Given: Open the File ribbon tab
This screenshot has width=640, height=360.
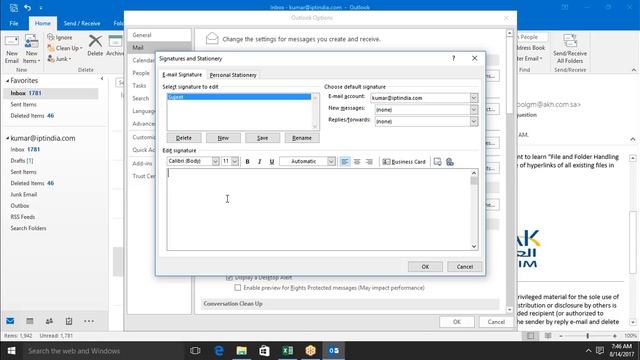Looking at the screenshot, I should tap(14, 23).
